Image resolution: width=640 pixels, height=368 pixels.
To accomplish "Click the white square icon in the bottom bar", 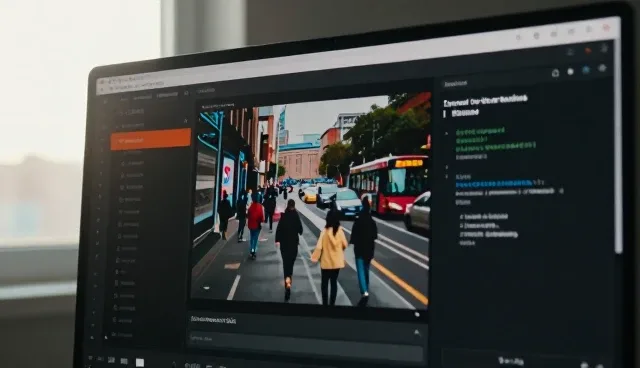I will (140, 362).
